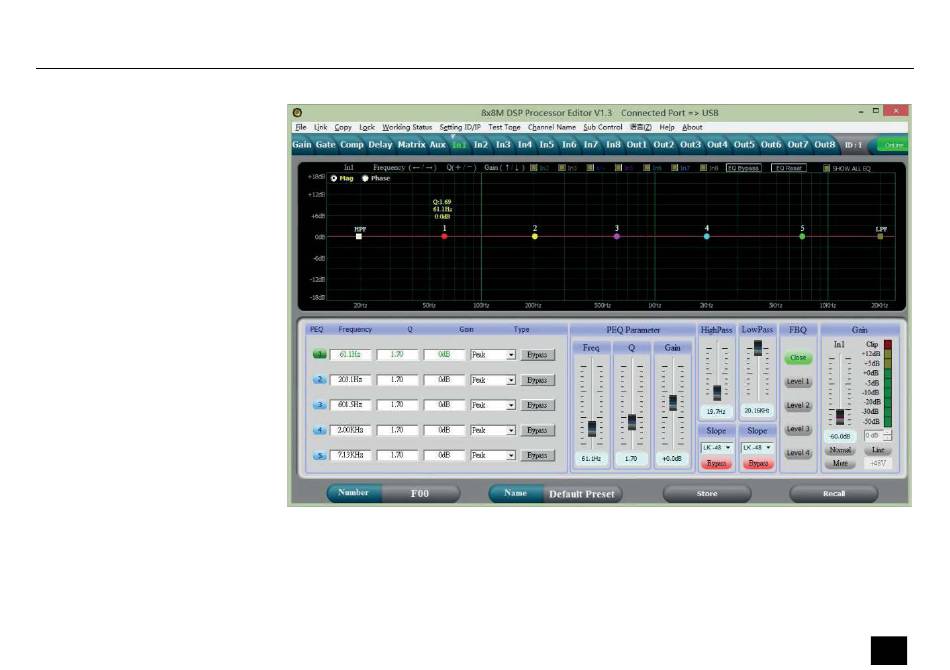Click PEQ band 3 number button

pyautogui.click(x=319, y=405)
